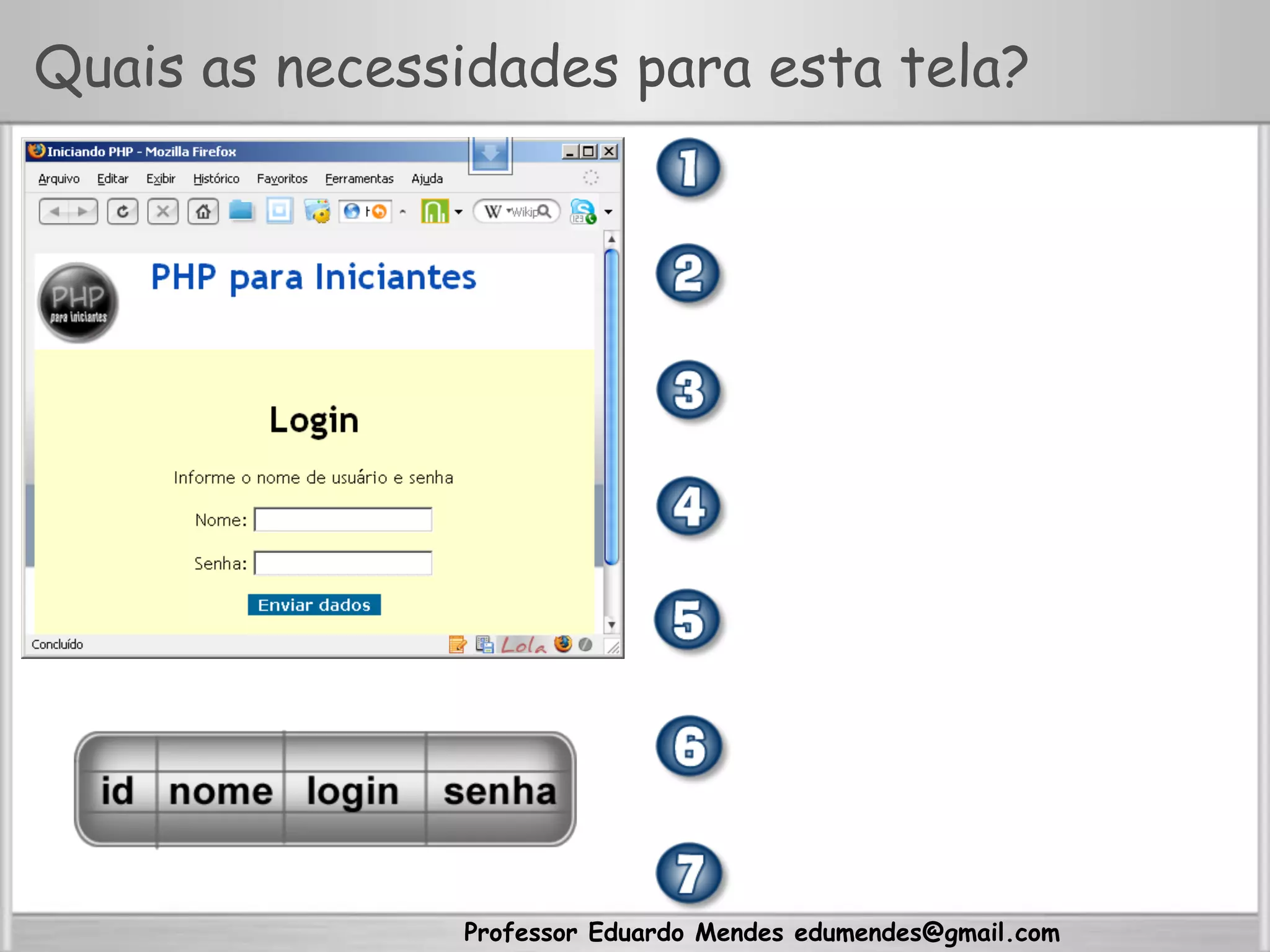Click the window resize grip corner
The image size is (1270, 952).
[613, 647]
